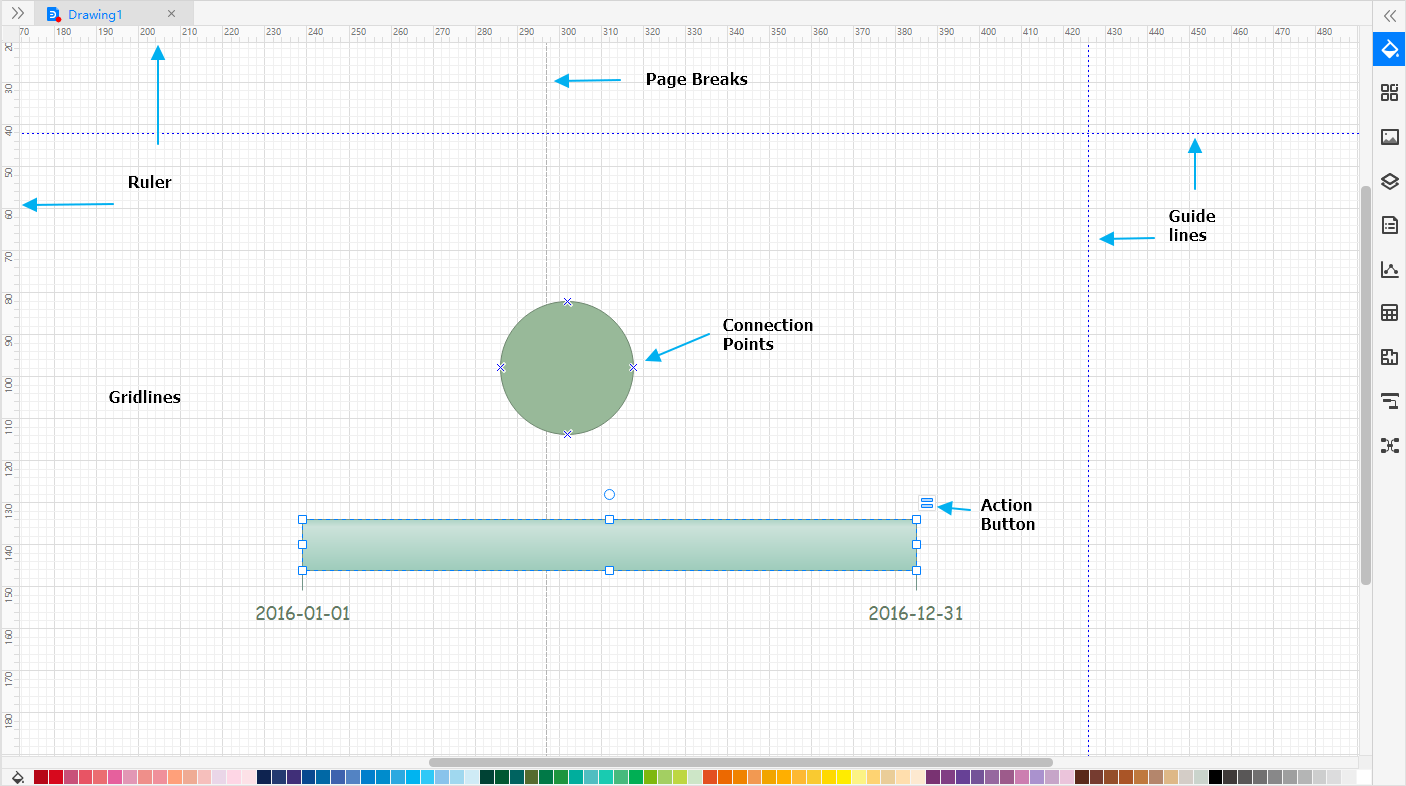Pick the bright yellow palette swatch
Viewport: 1406px width, 786px height.
click(x=843, y=777)
